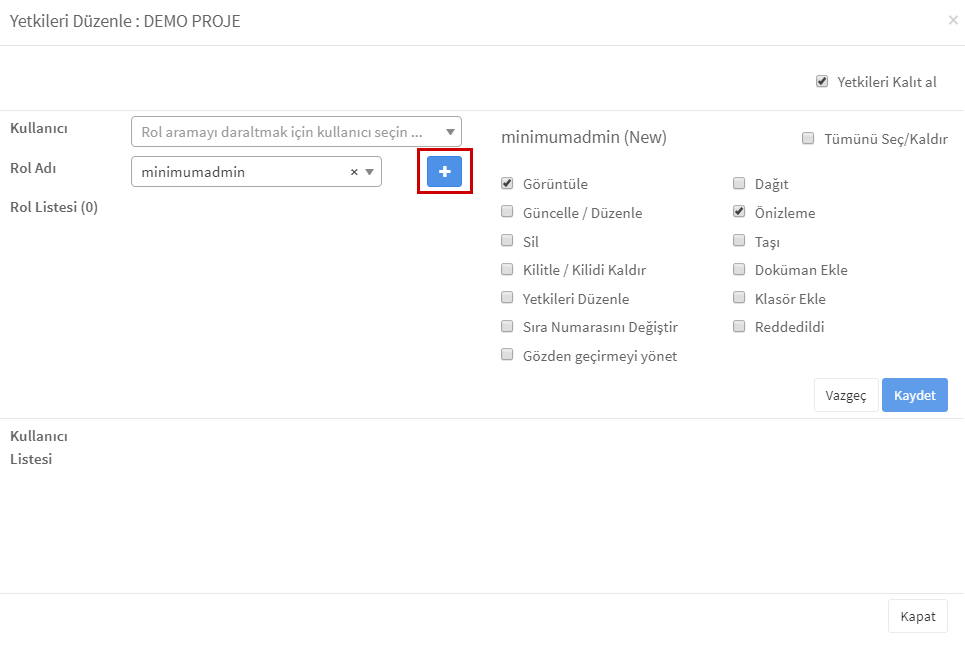Image resolution: width=965 pixels, height=648 pixels.
Task: Enable Sıra Numarasını Değiştir checkbox
Action: pos(507,326)
